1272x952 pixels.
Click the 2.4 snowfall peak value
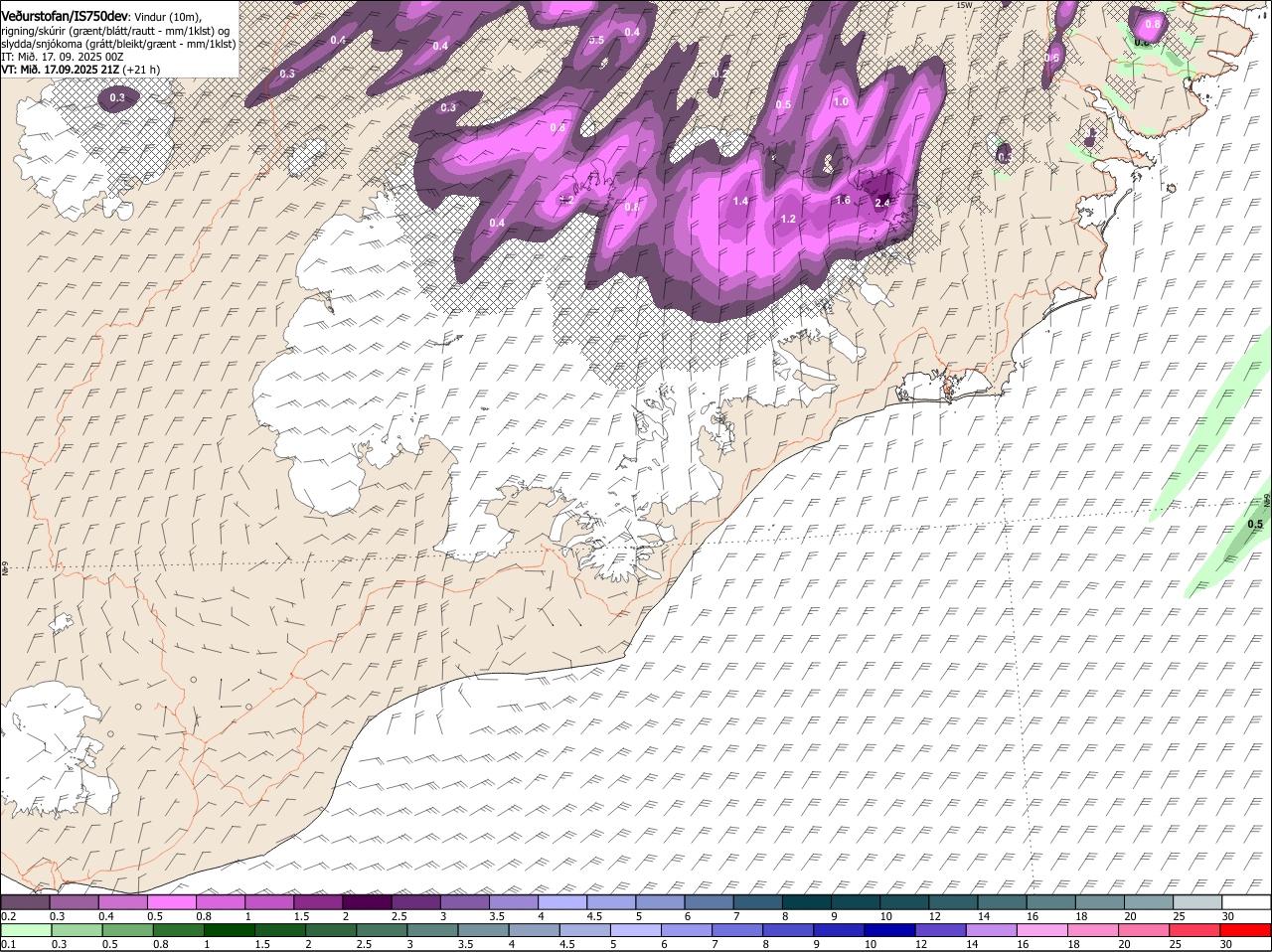(882, 203)
